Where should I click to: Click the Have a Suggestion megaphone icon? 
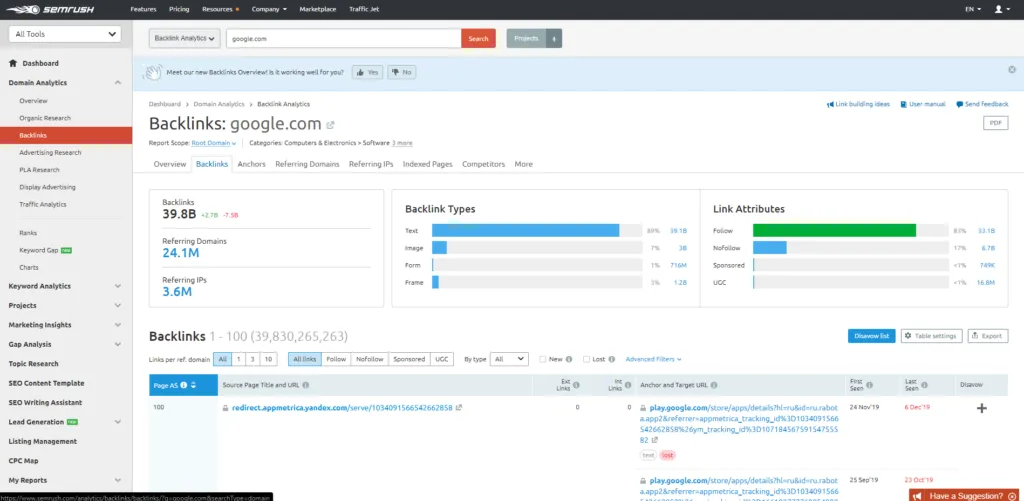click(918, 496)
